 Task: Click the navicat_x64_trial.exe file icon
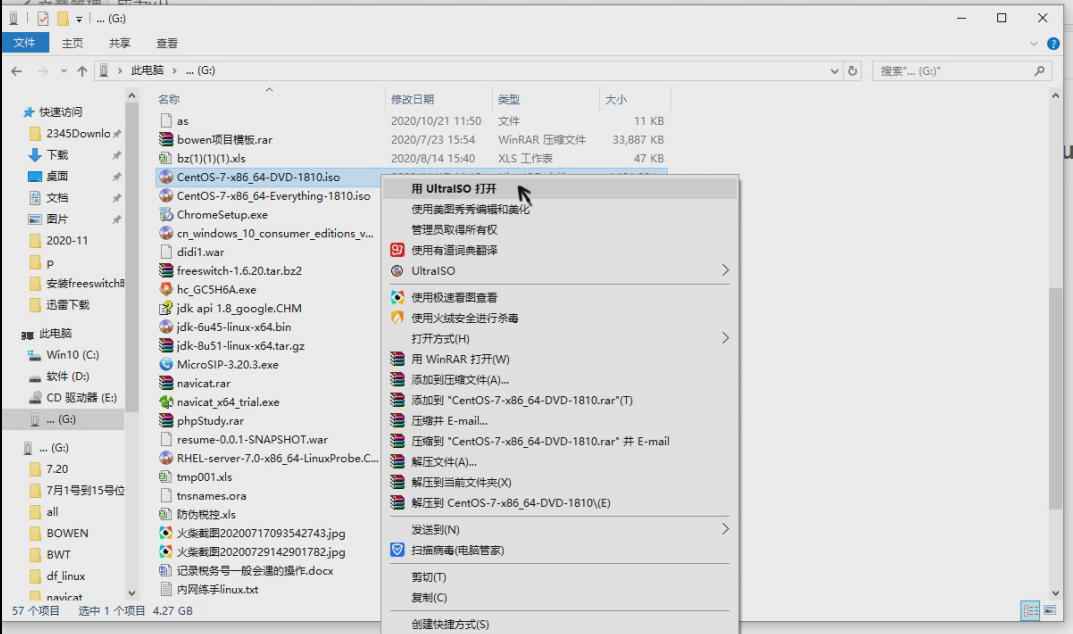[166, 402]
